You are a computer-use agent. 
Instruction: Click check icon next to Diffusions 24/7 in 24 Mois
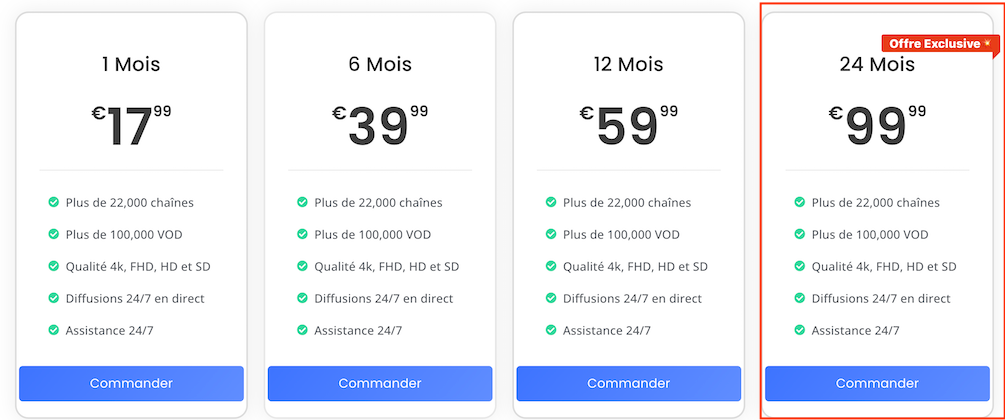[x=800, y=298]
